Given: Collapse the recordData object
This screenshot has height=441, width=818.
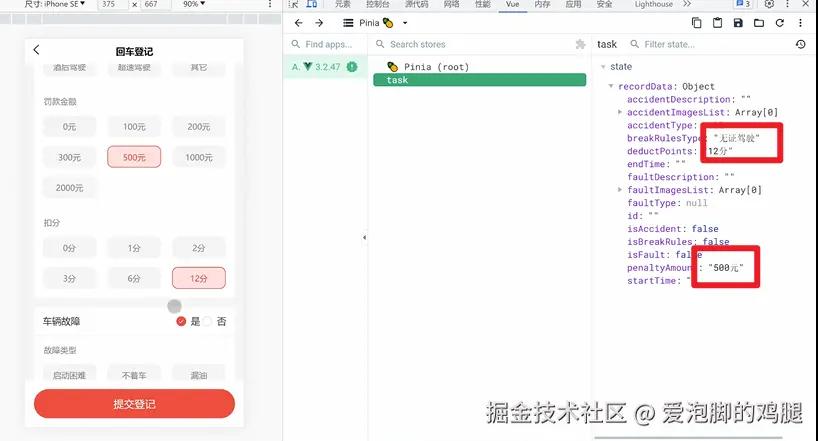Looking at the screenshot, I should pyautogui.click(x=611, y=86).
